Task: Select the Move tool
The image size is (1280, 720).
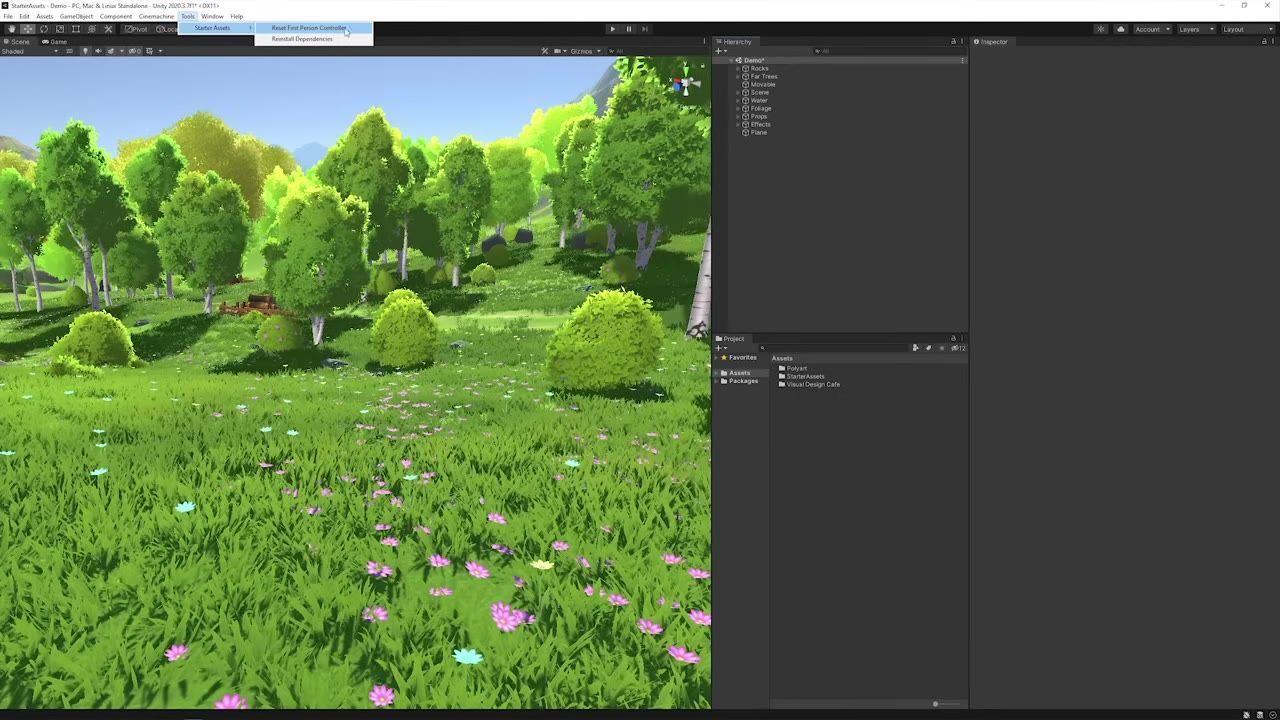Action: coord(27,29)
